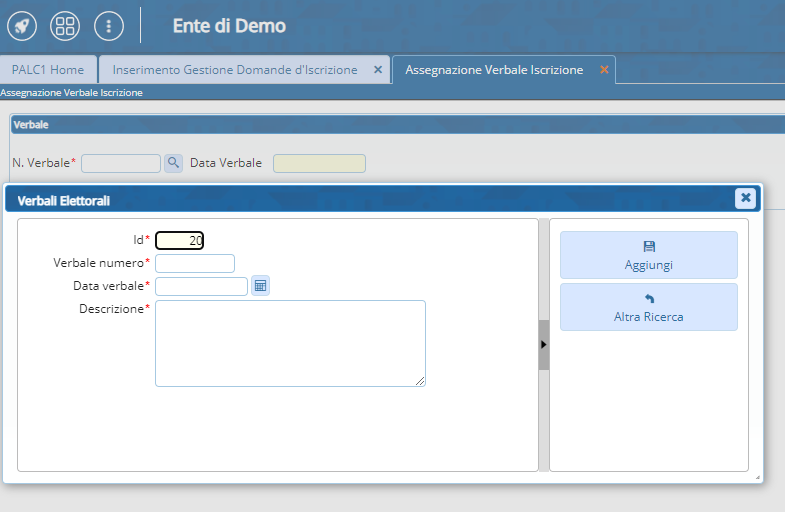Switch to Inserimento Gestione Domande d'Iscrizione tab

point(234,70)
